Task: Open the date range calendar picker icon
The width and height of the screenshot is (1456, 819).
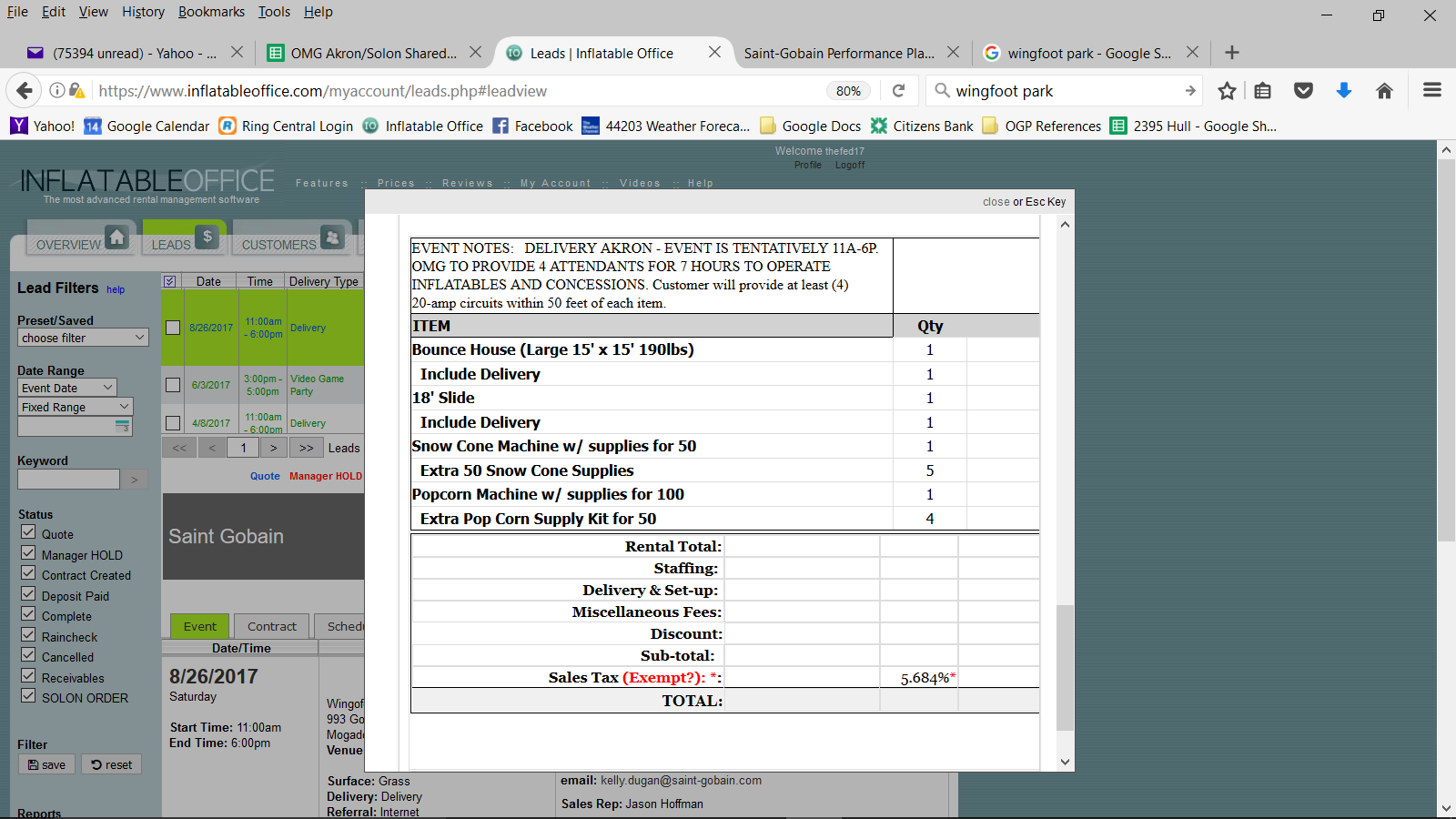Action: point(123,426)
